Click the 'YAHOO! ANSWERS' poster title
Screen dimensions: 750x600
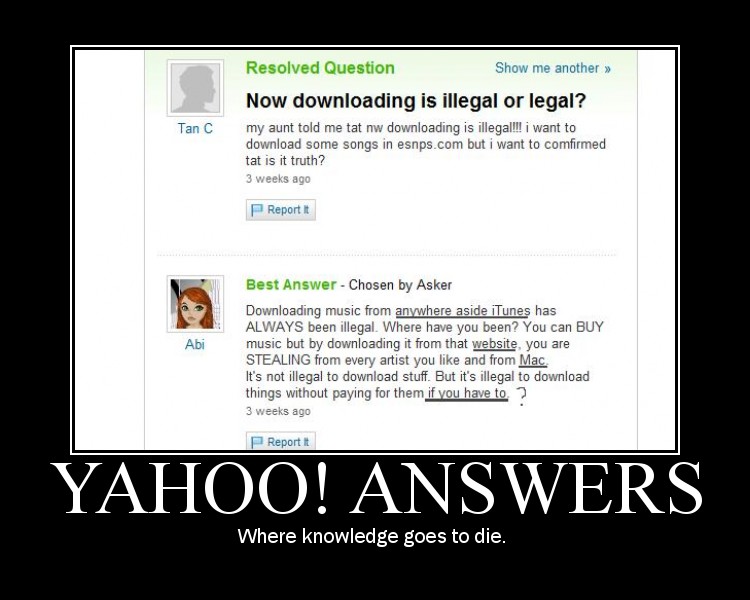pos(376,489)
